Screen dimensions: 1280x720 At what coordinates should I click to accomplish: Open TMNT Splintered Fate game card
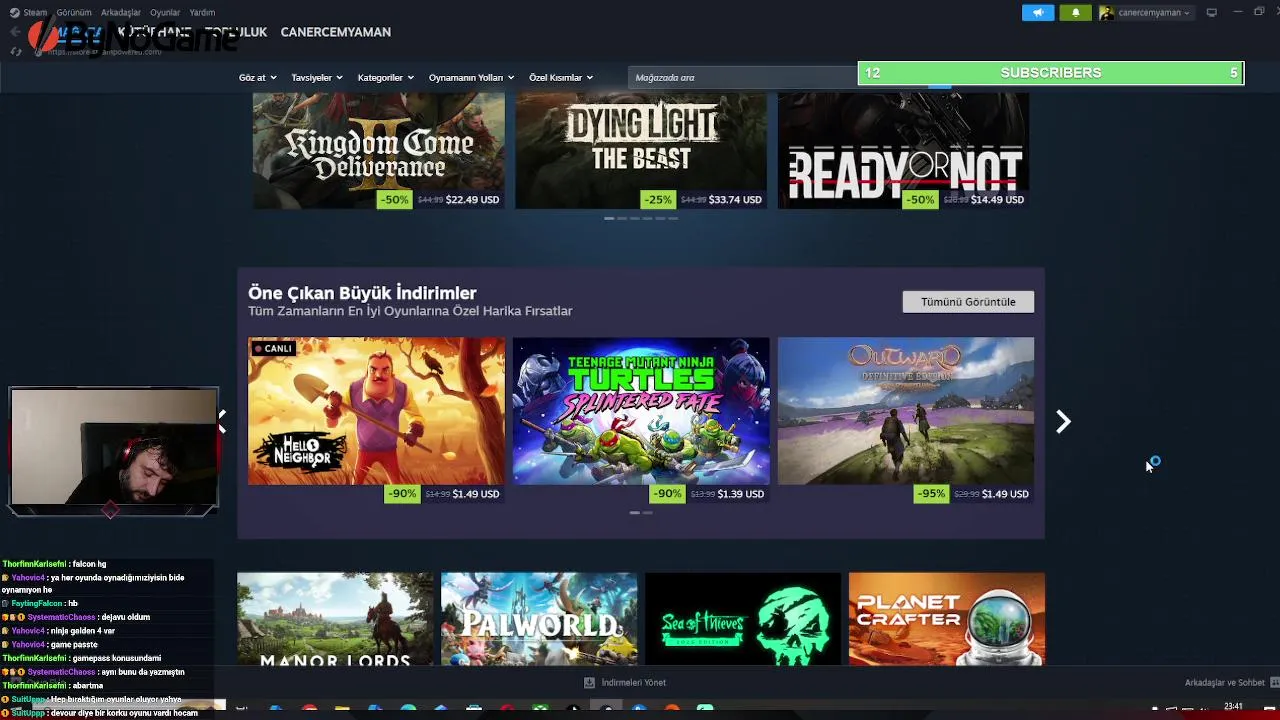tap(641, 411)
